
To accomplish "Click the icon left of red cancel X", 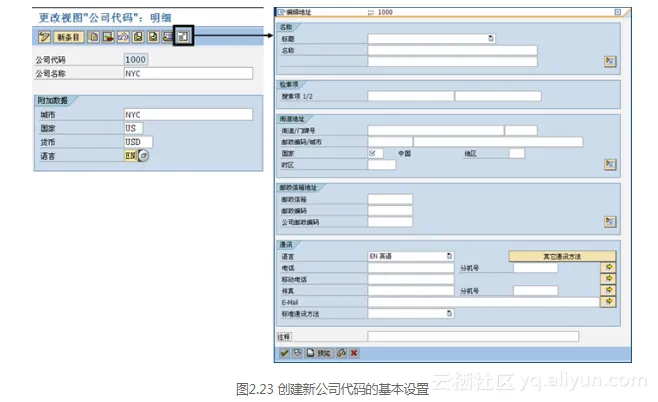I will tap(342, 353).
